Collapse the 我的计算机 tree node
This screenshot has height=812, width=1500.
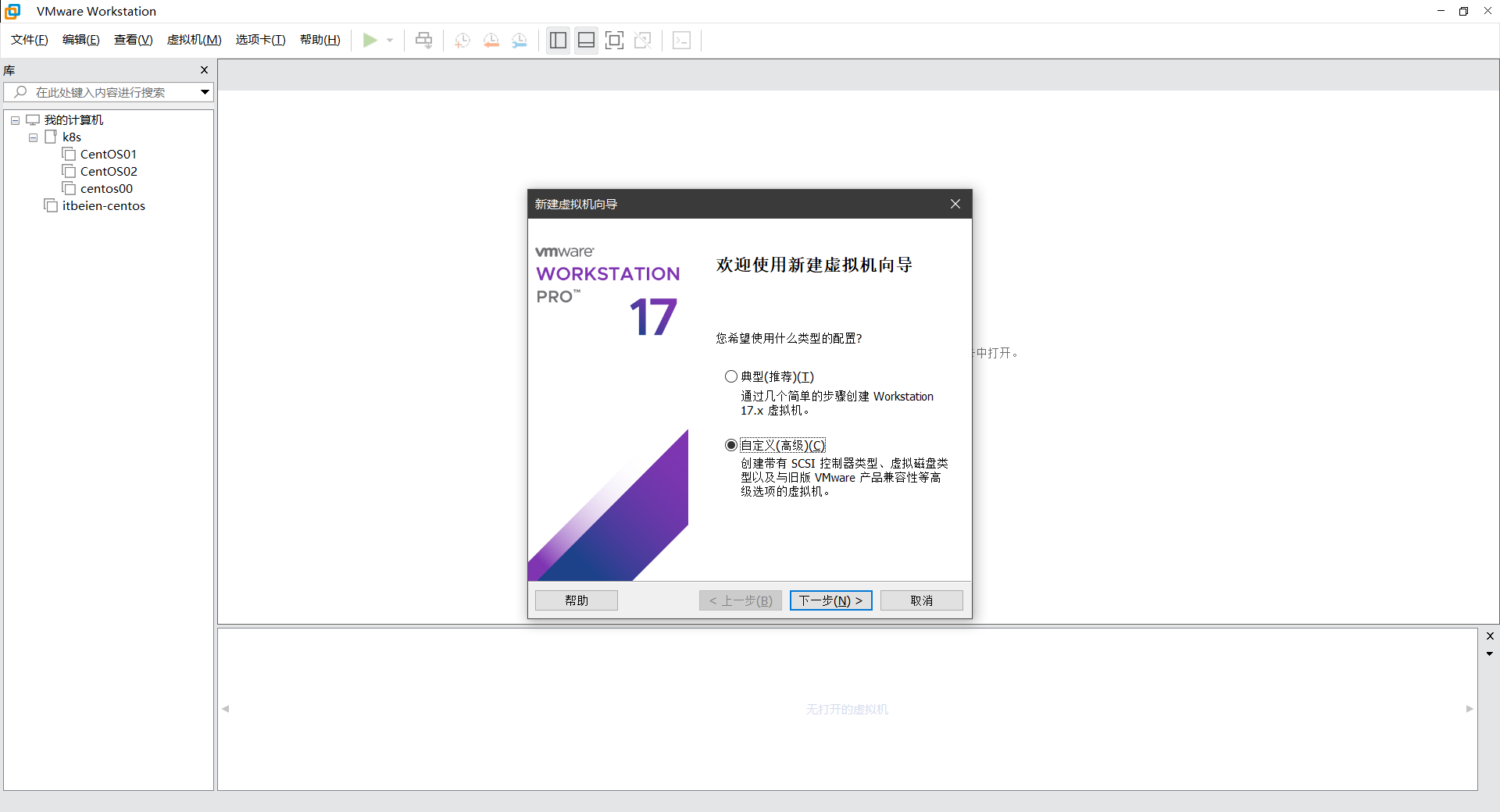tap(15, 120)
